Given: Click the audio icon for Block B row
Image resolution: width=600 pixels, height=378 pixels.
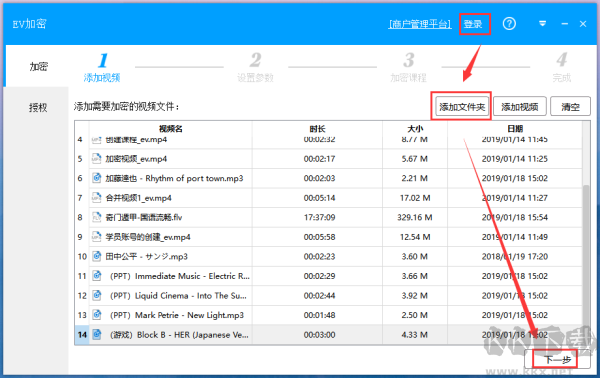Looking at the screenshot, I should click(x=97, y=334).
